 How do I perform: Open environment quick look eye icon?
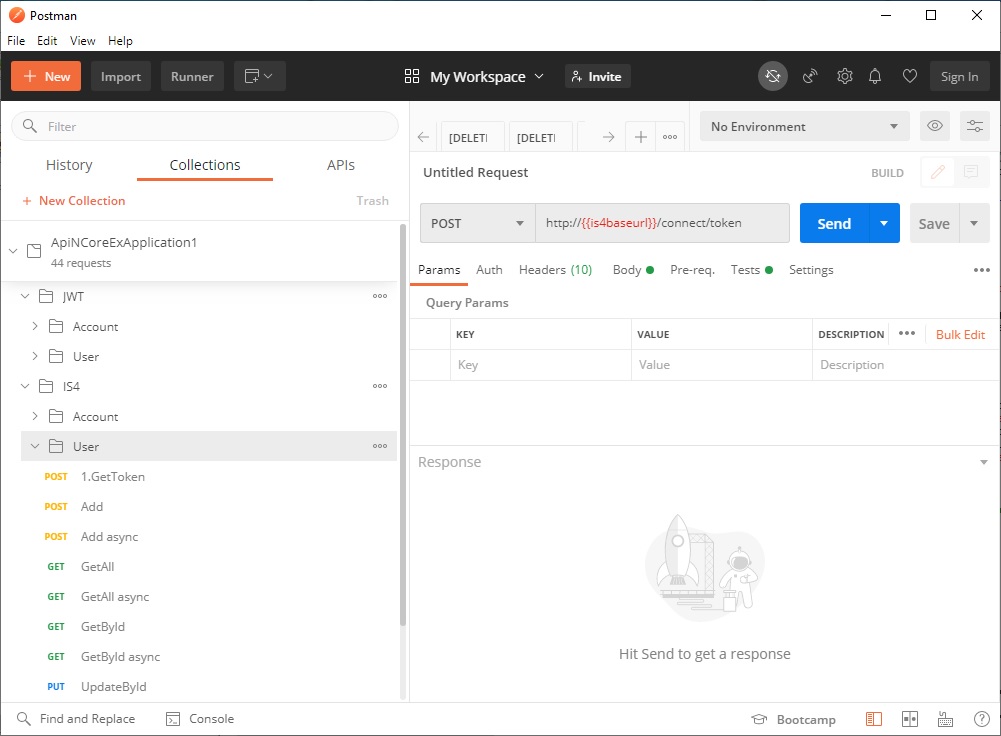pos(935,126)
